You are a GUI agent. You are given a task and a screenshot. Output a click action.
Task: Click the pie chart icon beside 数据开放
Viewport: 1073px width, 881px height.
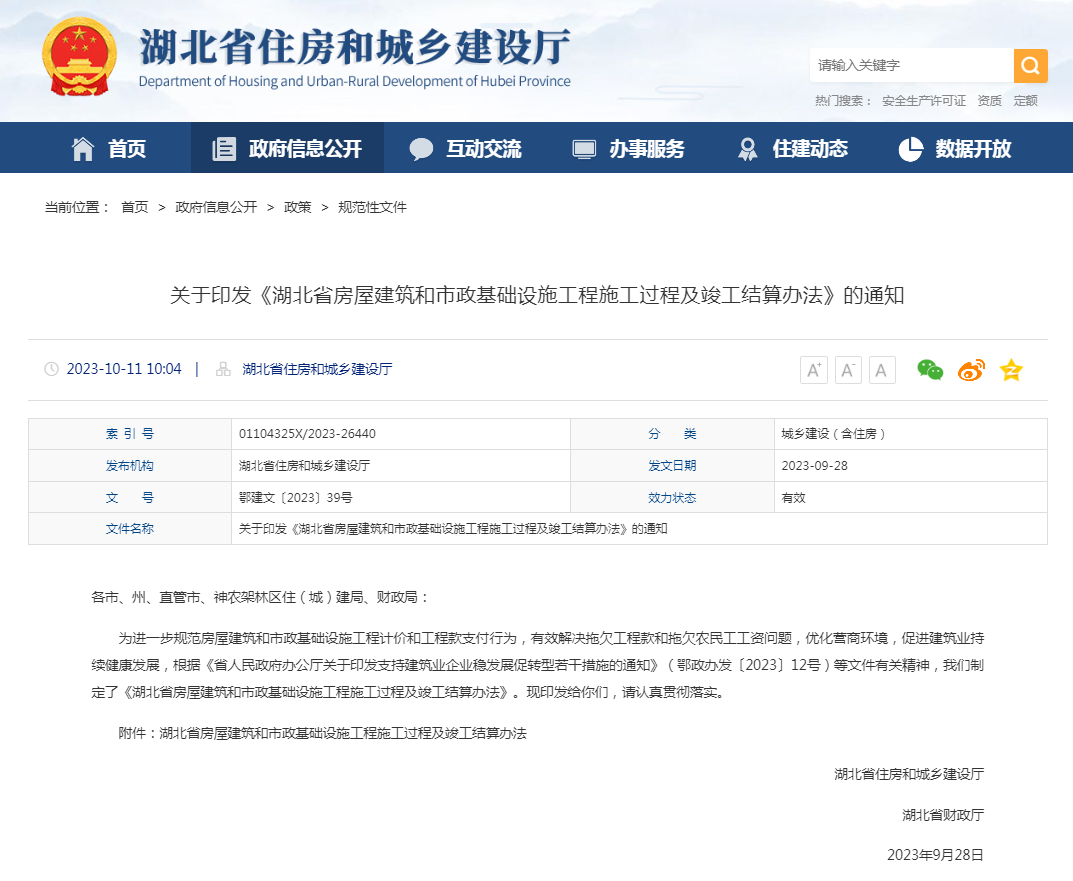(x=910, y=149)
